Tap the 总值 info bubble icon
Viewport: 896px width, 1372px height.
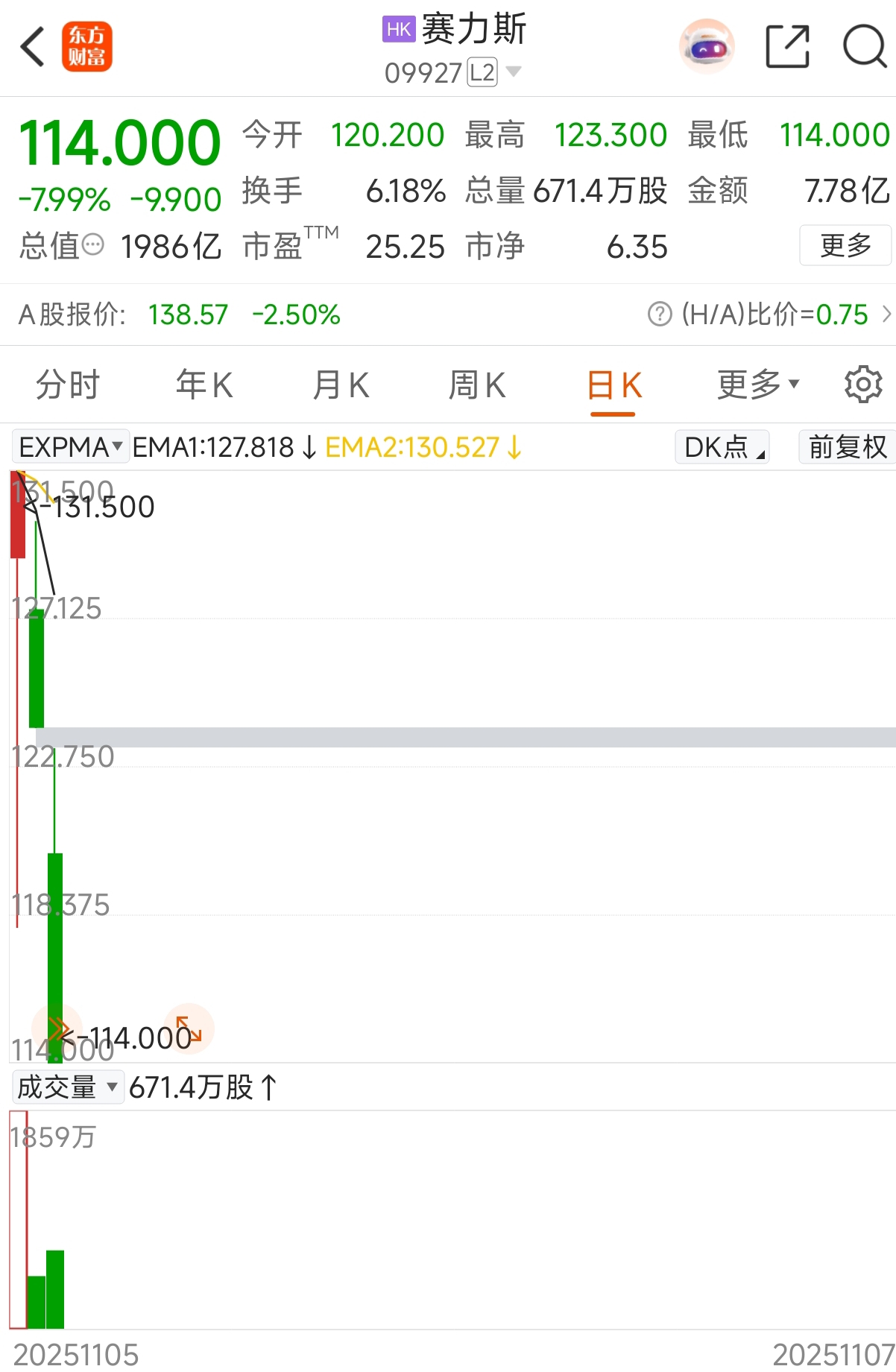point(92,244)
